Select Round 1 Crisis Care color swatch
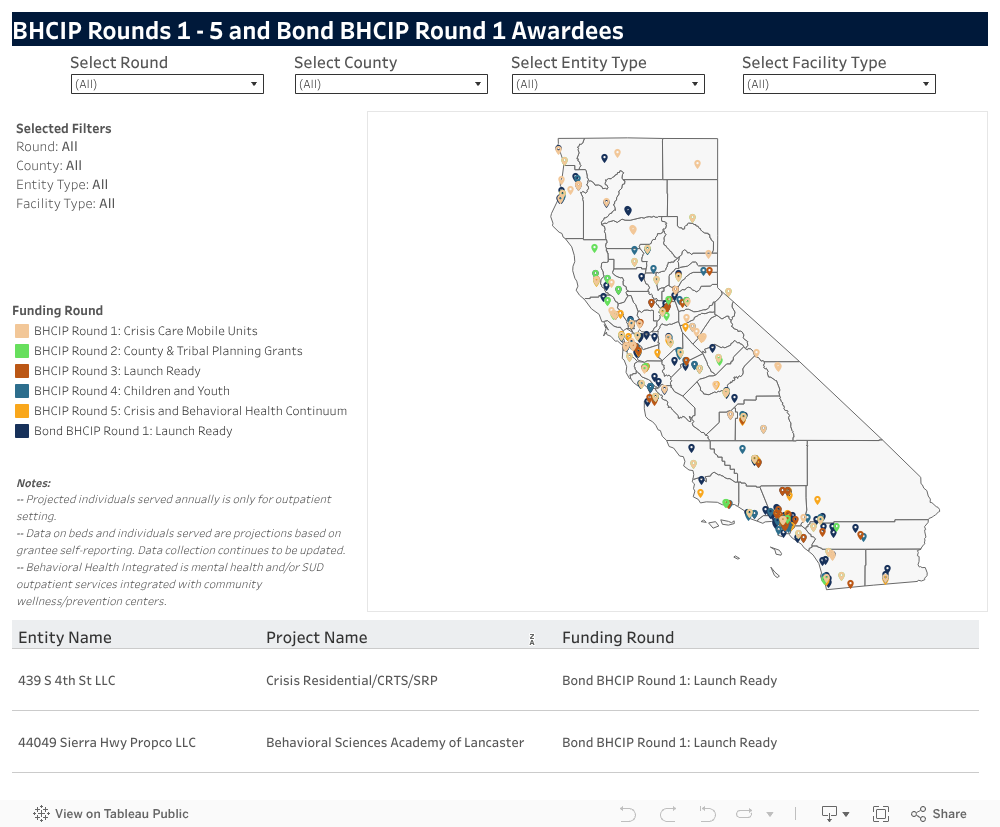The image size is (1000, 827). click(22, 331)
